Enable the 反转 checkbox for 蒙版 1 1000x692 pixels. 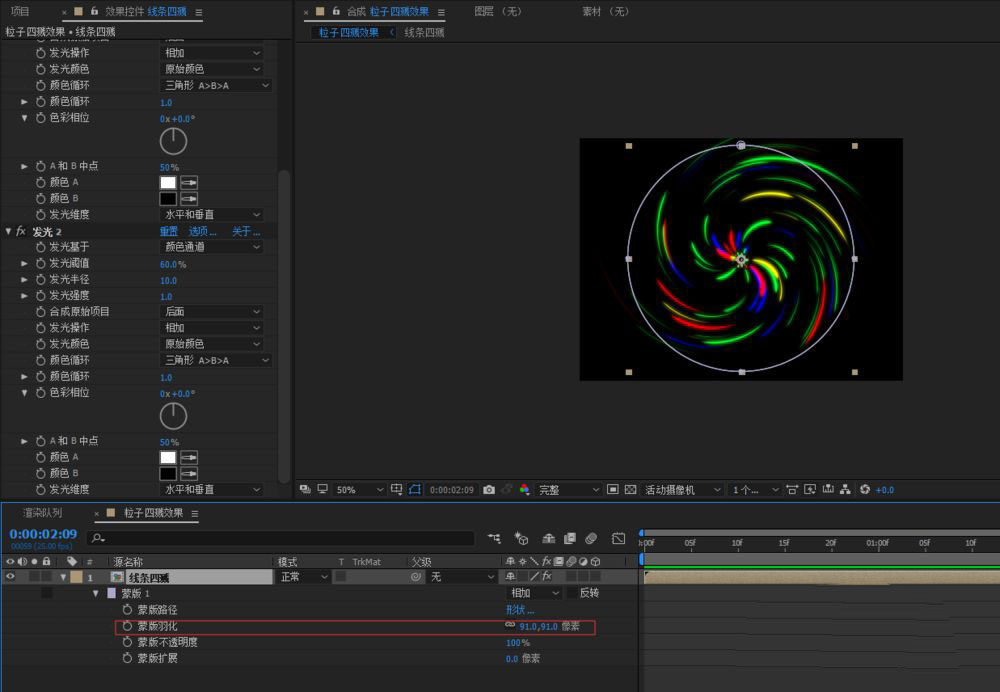(571, 593)
